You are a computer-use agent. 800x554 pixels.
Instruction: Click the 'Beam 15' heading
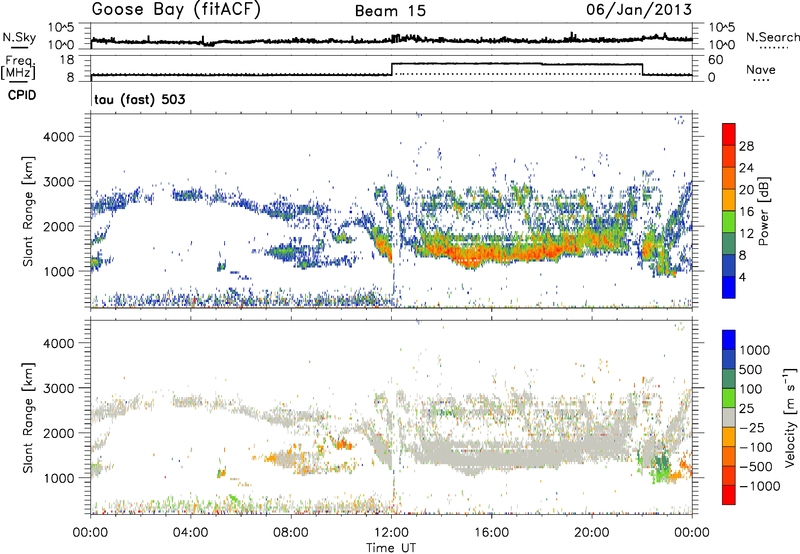point(390,11)
